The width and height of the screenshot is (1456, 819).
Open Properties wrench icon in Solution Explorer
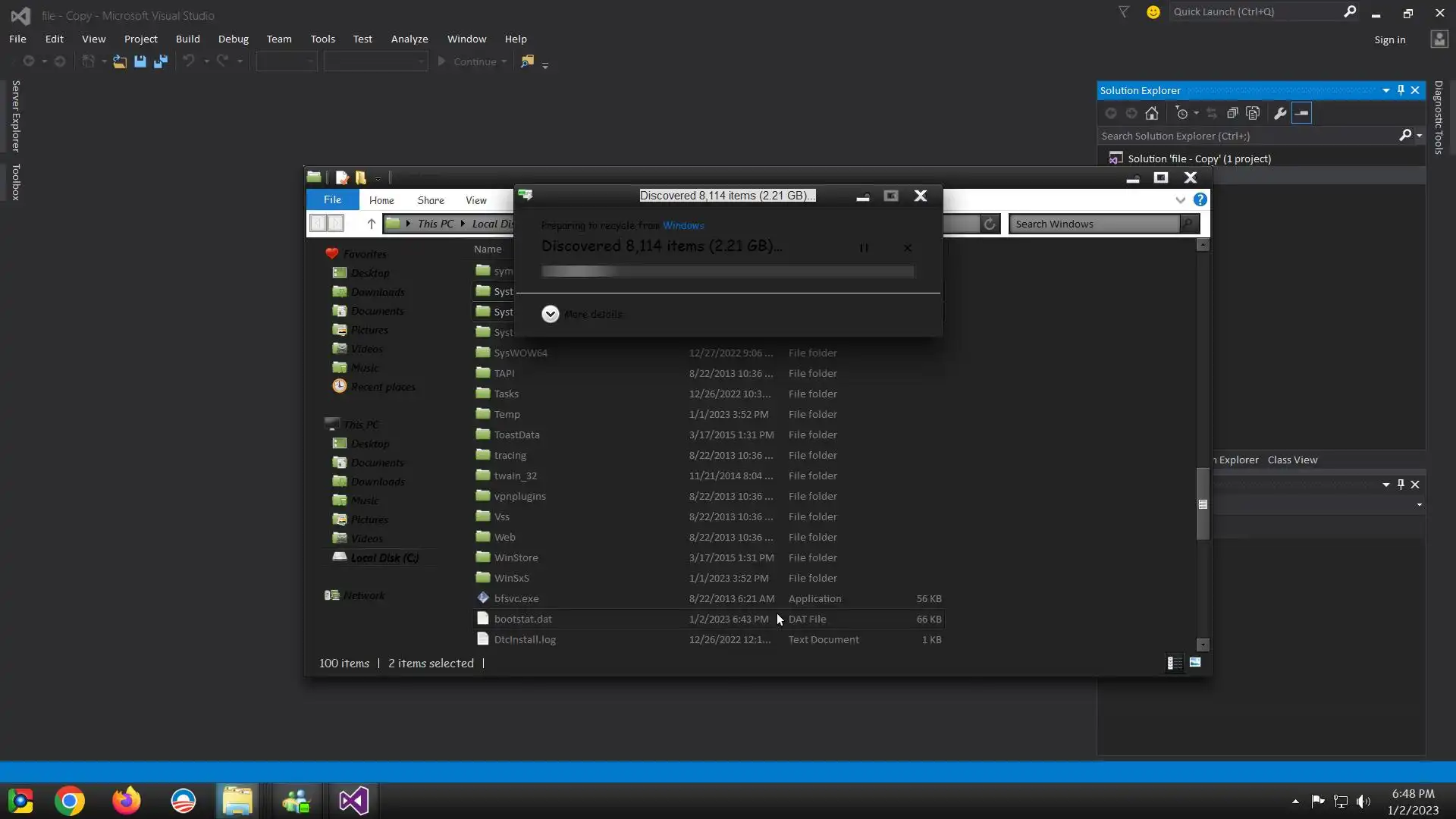tap(1280, 114)
